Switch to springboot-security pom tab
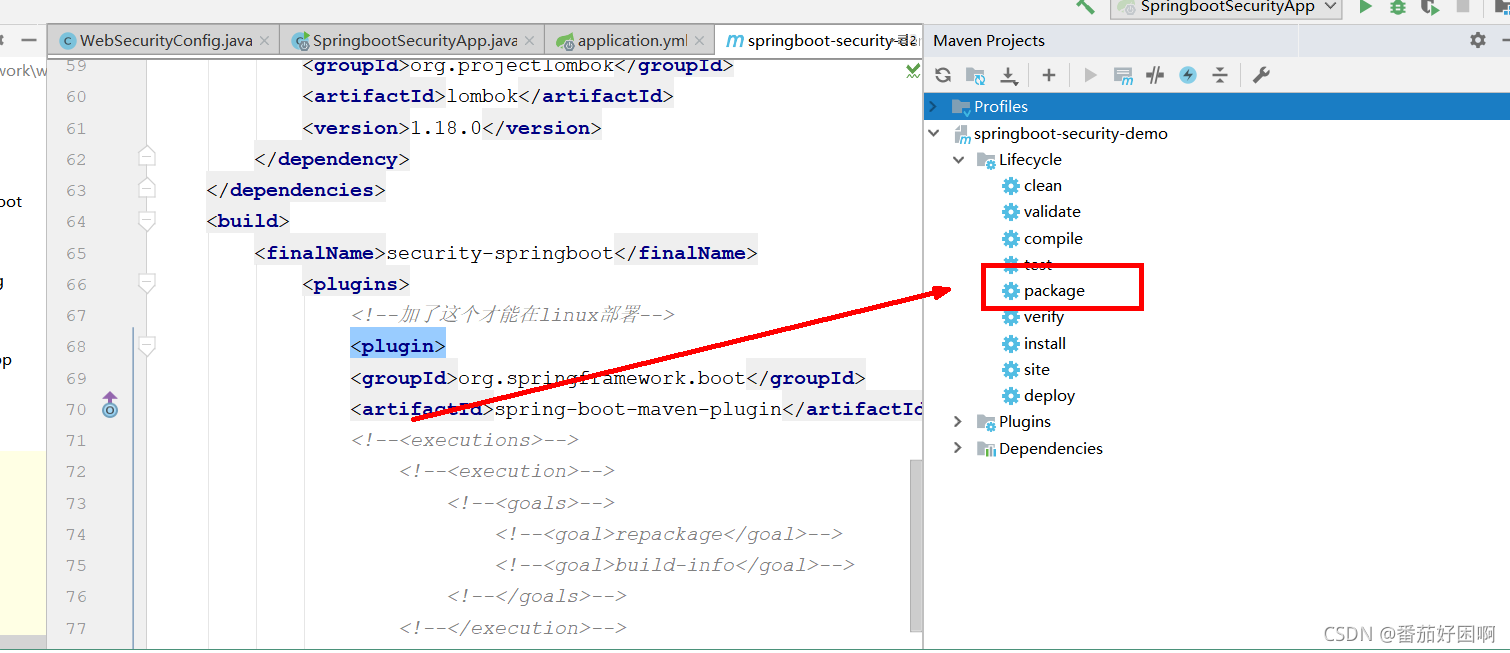This screenshot has height=653, width=1510. tap(820, 41)
